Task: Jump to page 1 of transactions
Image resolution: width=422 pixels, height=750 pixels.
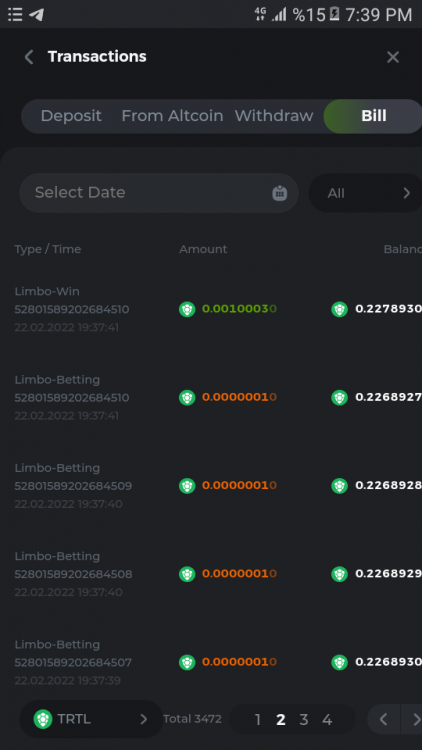Action: click(x=258, y=719)
